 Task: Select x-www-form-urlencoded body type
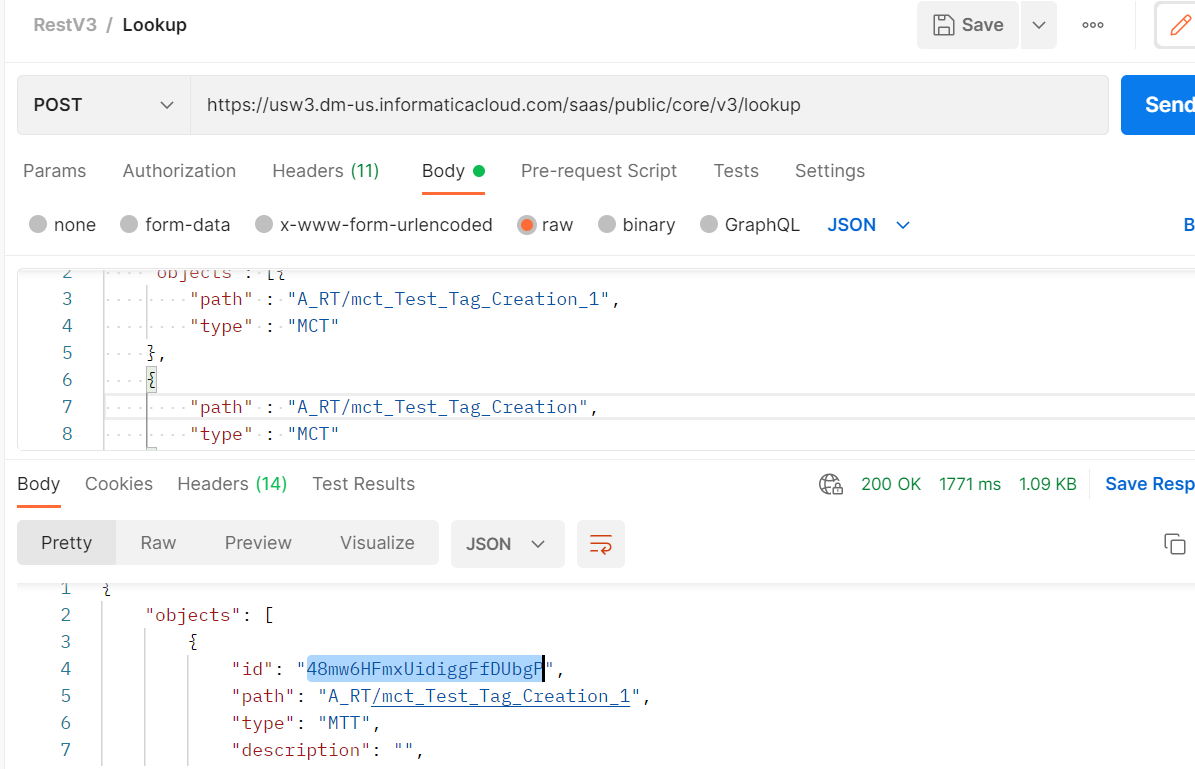[373, 225]
